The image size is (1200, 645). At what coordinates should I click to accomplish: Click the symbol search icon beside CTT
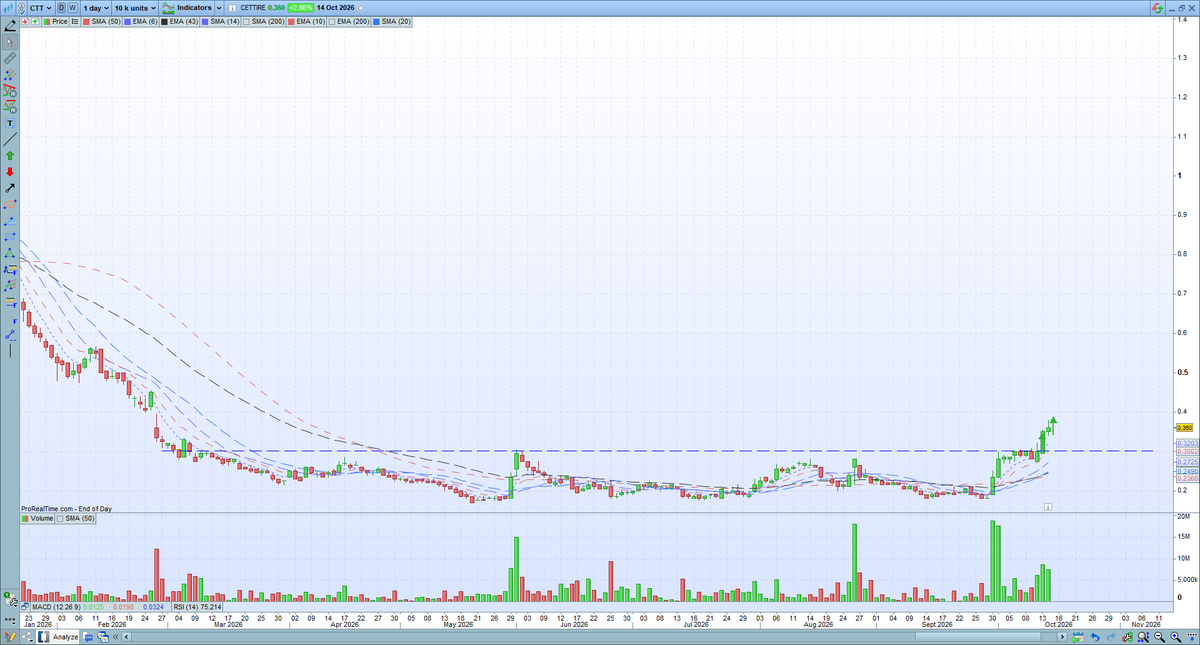pos(22,8)
